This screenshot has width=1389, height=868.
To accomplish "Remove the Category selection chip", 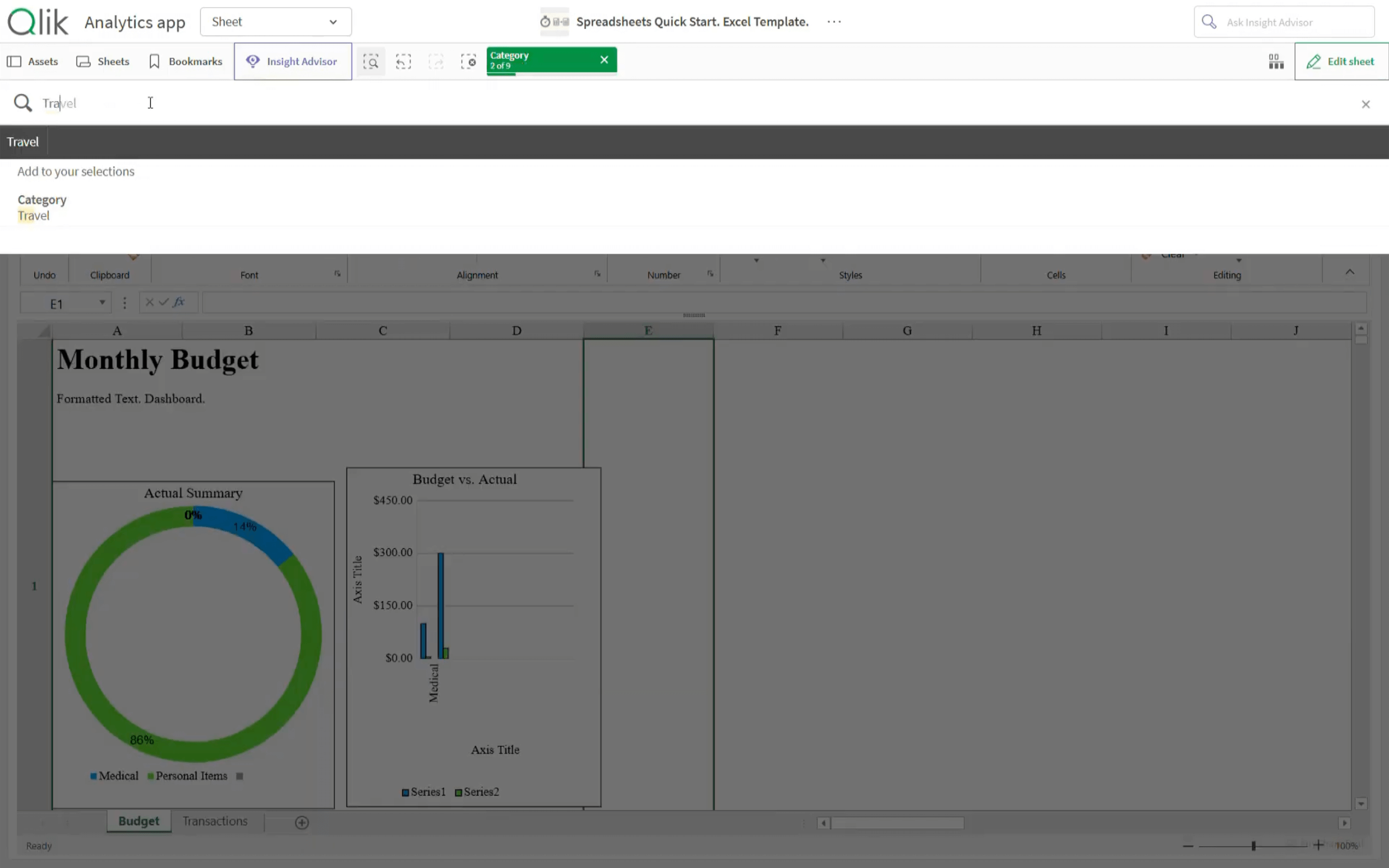I will tap(604, 60).
